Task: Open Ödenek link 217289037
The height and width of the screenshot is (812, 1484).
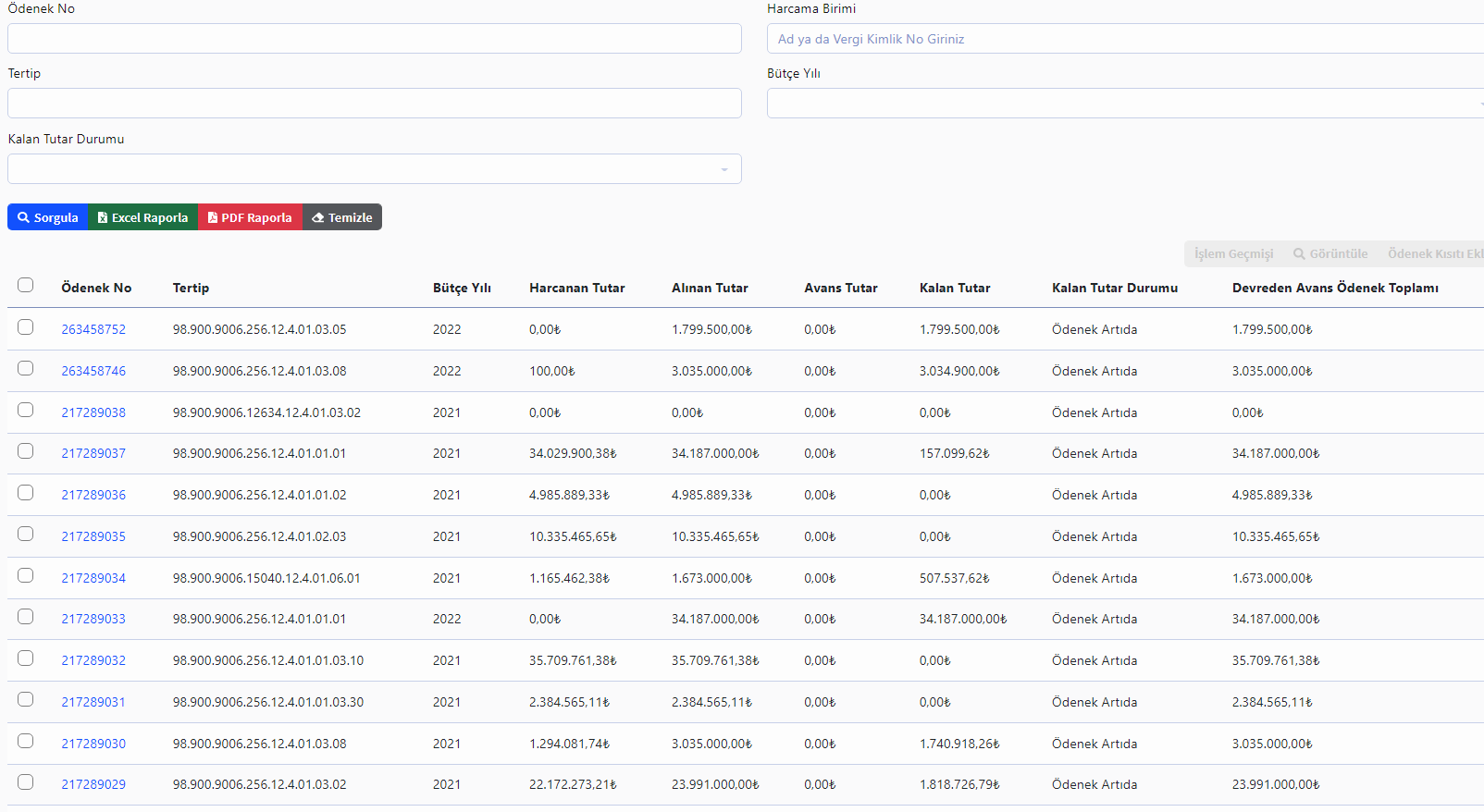Action: click(x=93, y=453)
